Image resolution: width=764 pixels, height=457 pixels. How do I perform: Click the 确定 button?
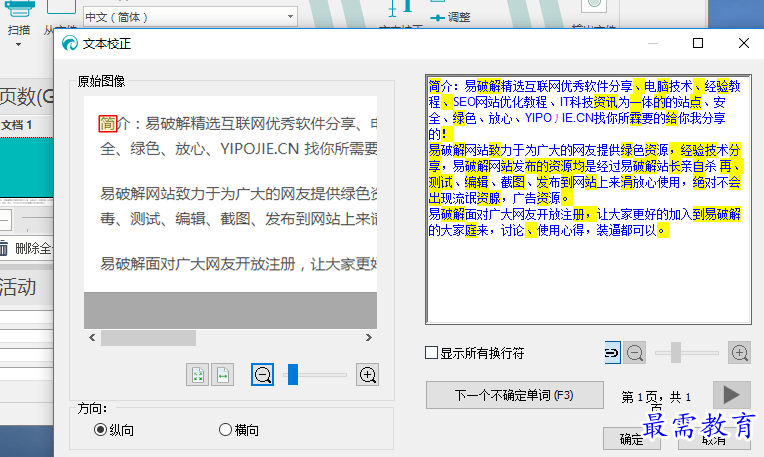pyautogui.click(x=631, y=439)
